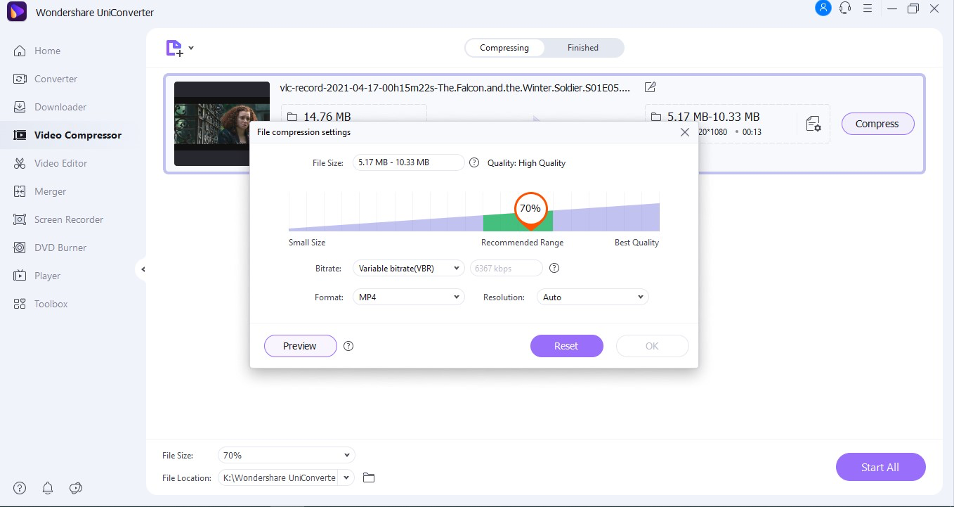
Task: Open the Resolution Auto dropdown
Action: tap(593, 297)
